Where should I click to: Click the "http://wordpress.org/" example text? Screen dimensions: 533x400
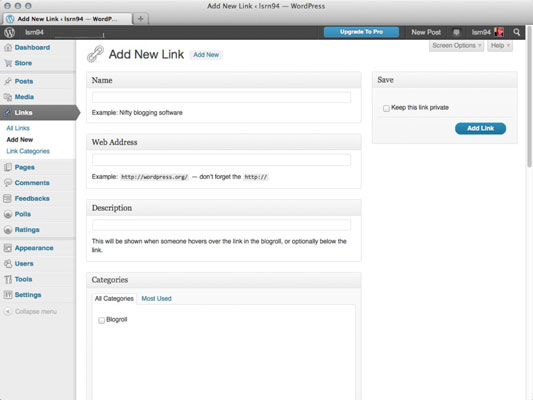click(154, 177)
